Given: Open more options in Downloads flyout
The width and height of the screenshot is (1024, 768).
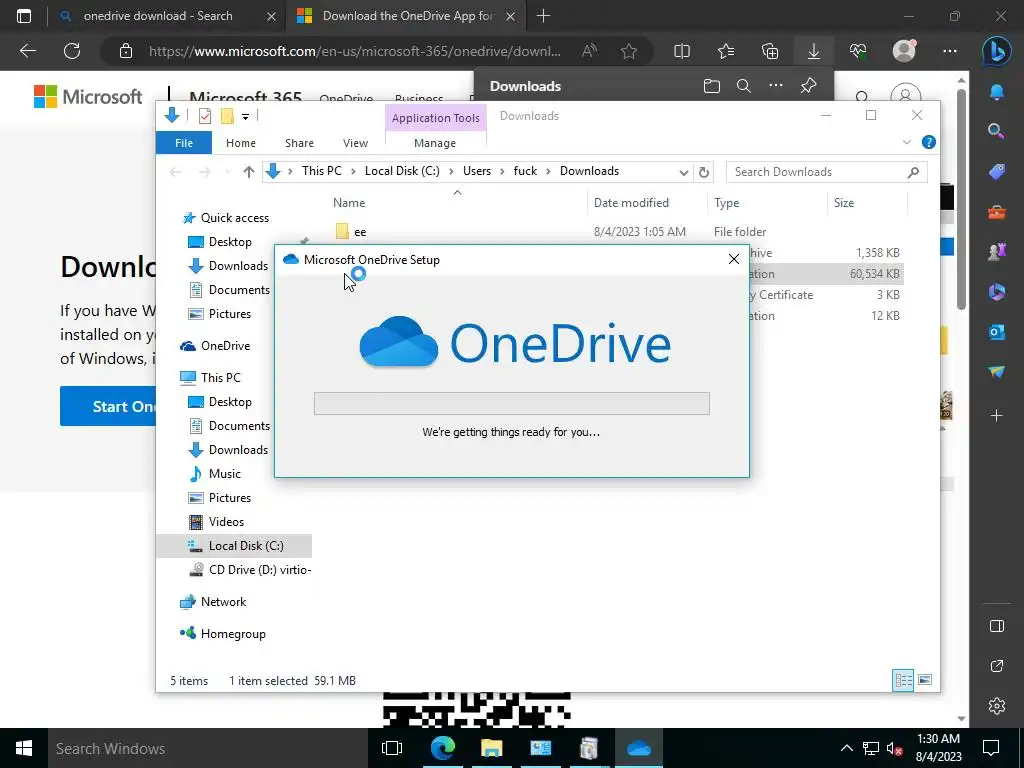Looking at the screenshot, I should [x=776, y=86].
